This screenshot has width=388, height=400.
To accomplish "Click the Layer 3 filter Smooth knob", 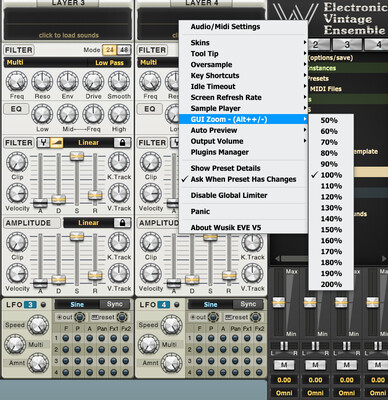I will click(x=119, y=82).
